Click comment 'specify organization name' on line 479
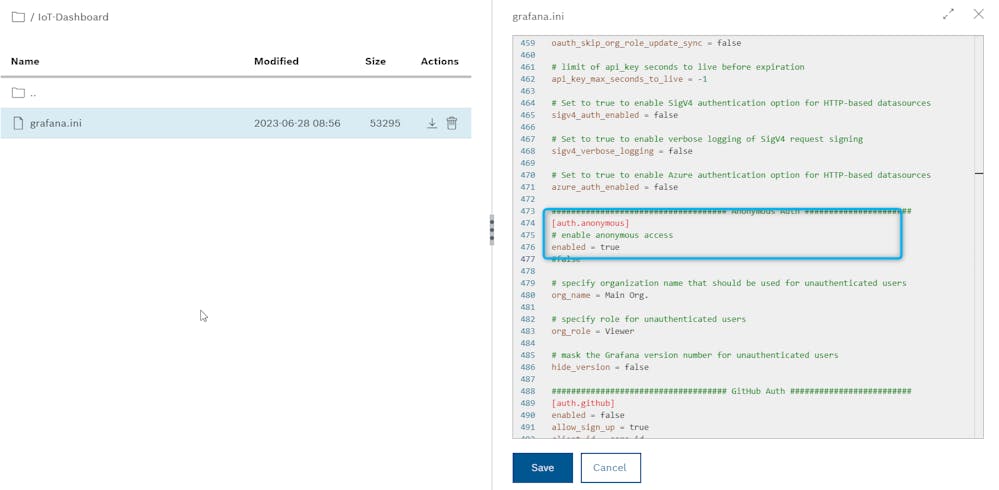Image resolution: width=999 pixels, height=490 pixels. click(729, 283)
